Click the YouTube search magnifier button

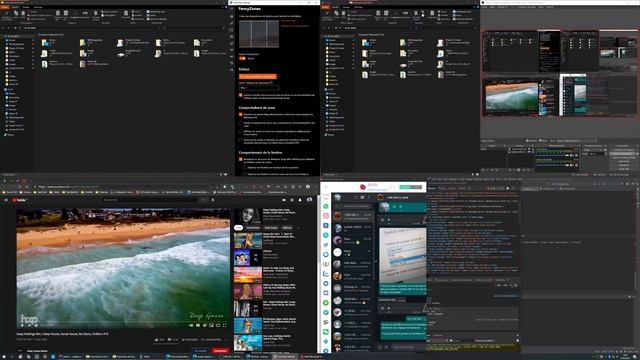(203, 200)
